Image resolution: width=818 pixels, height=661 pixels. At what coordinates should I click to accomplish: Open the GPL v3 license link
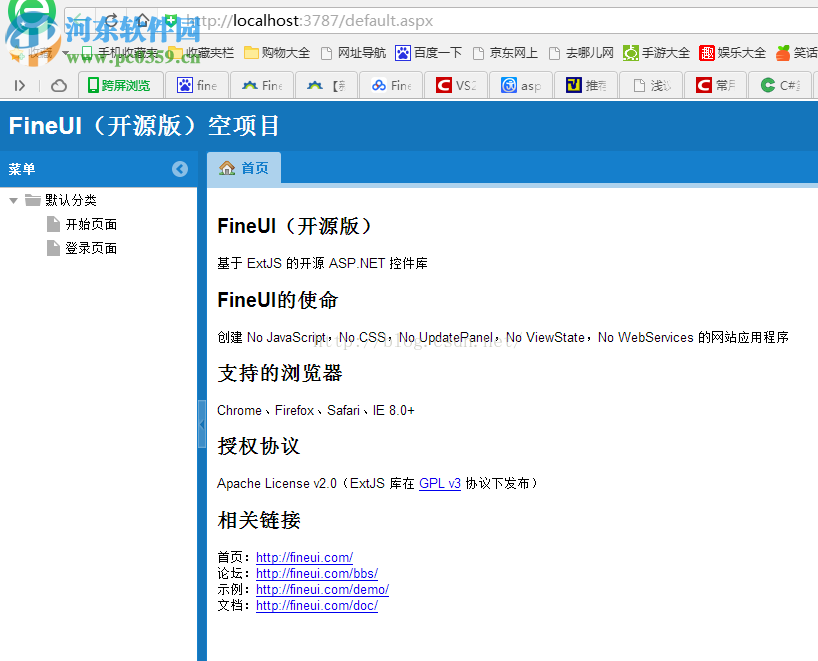(439, 483)
